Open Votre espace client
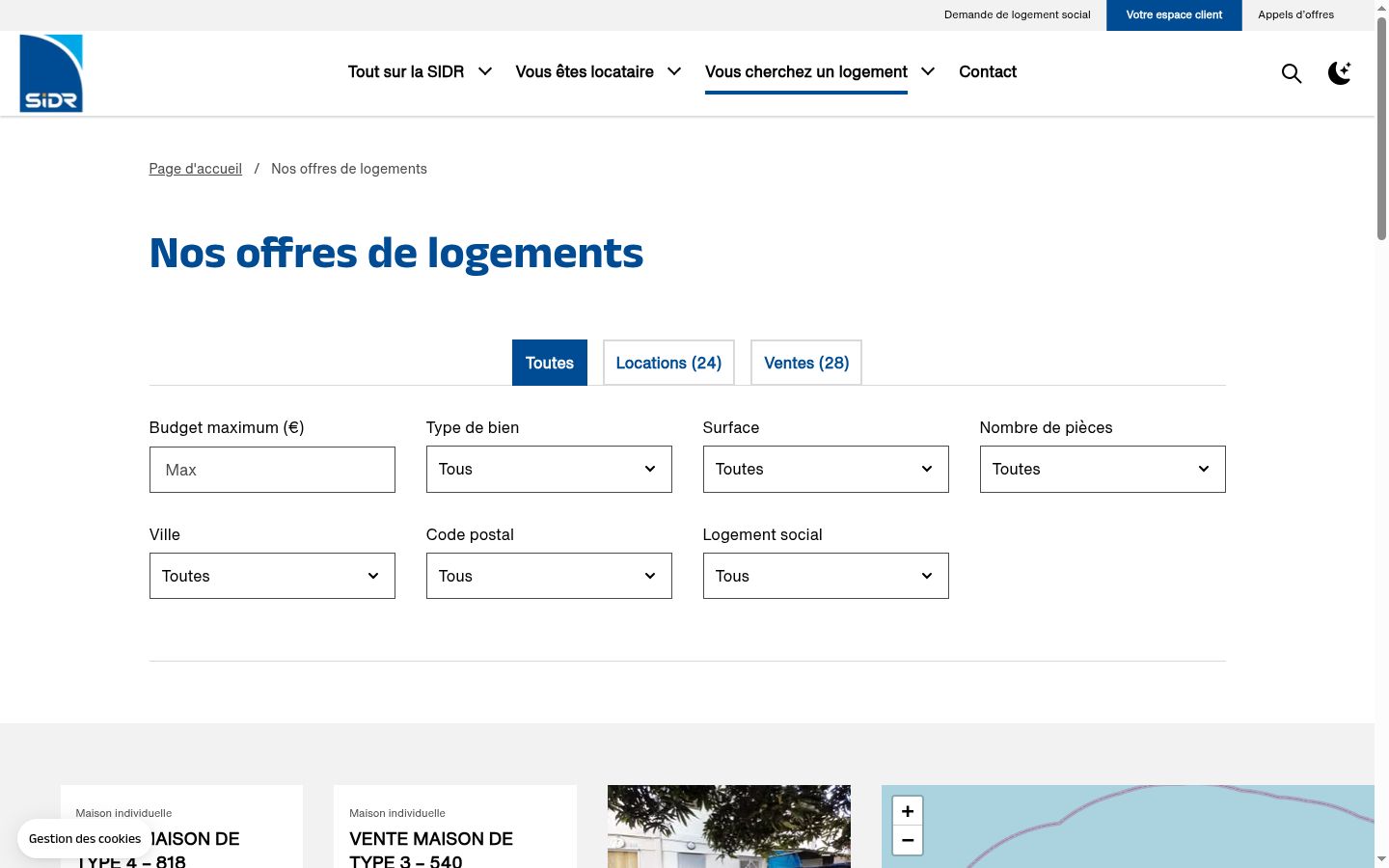This screenshot has height=868, width=1389. coord(1174,15)
